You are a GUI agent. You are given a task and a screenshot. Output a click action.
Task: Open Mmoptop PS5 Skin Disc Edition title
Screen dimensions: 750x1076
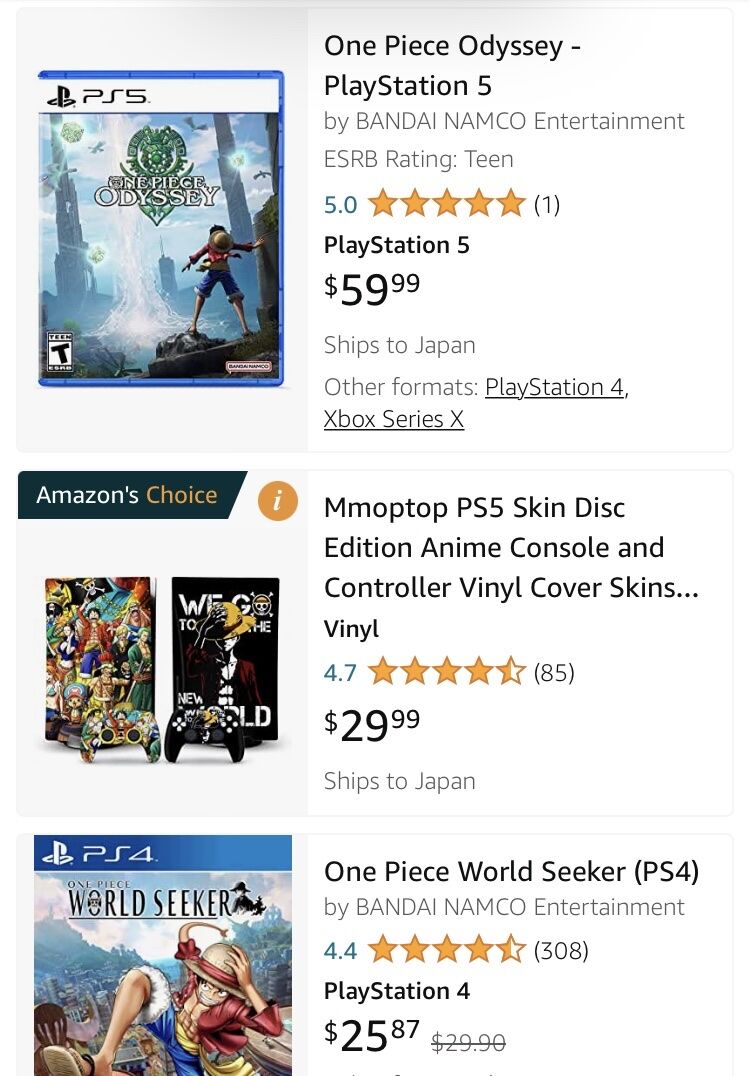coord(511,547)
